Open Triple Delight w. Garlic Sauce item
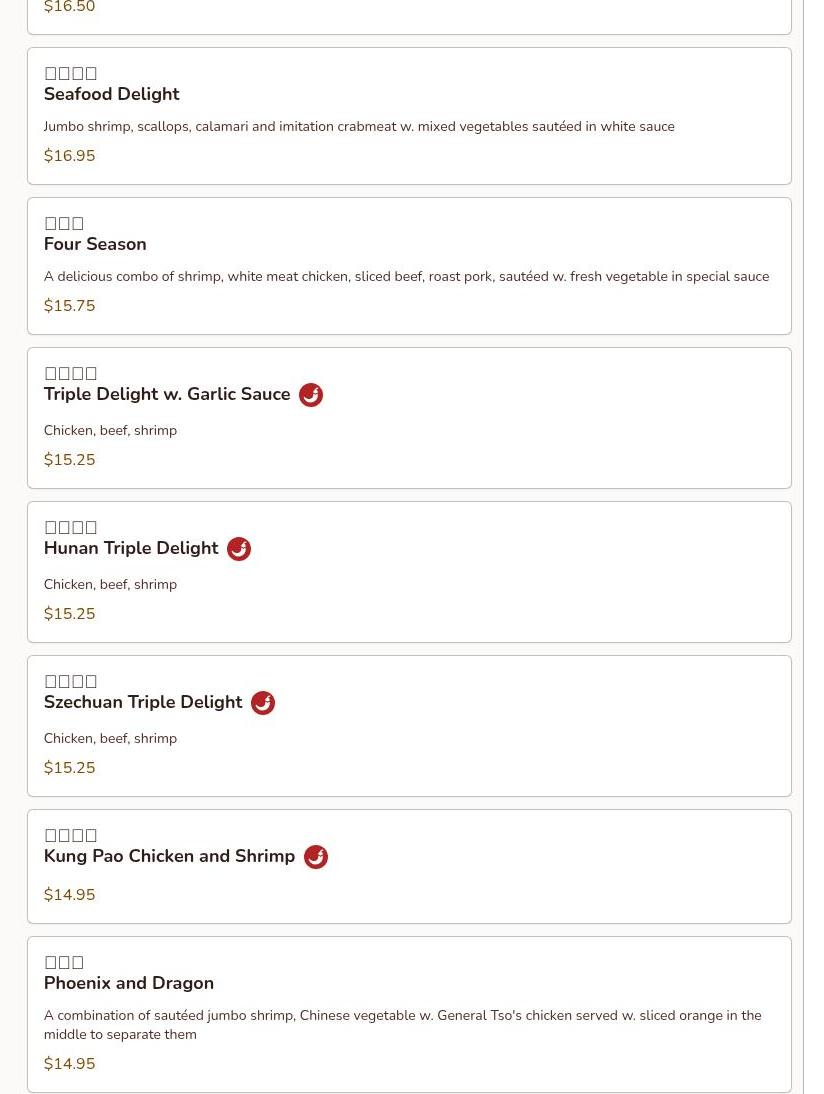Viewport: 824px width, 1094px height. pos(410,418)
